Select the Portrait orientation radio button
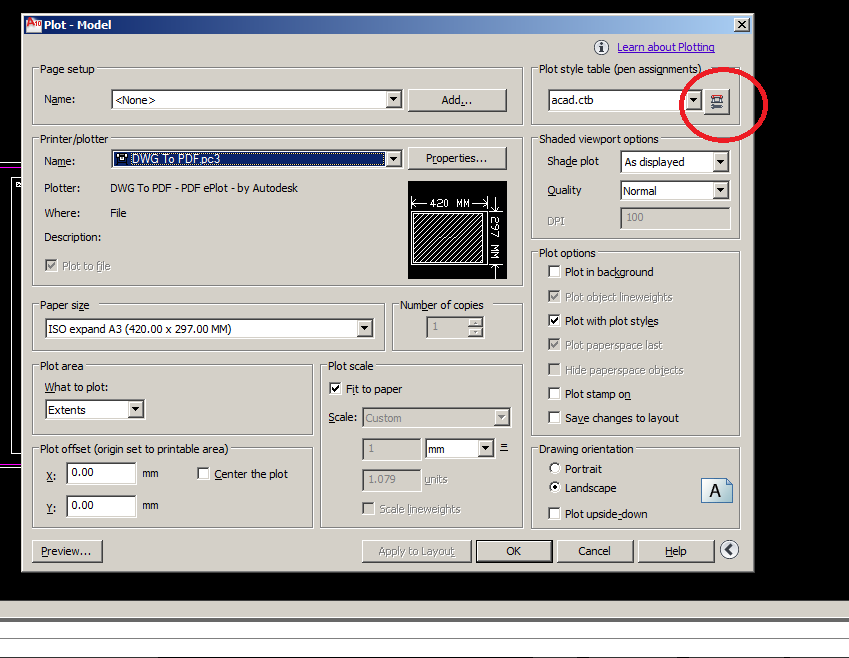 pyautogui.click(x=554, y=468)
